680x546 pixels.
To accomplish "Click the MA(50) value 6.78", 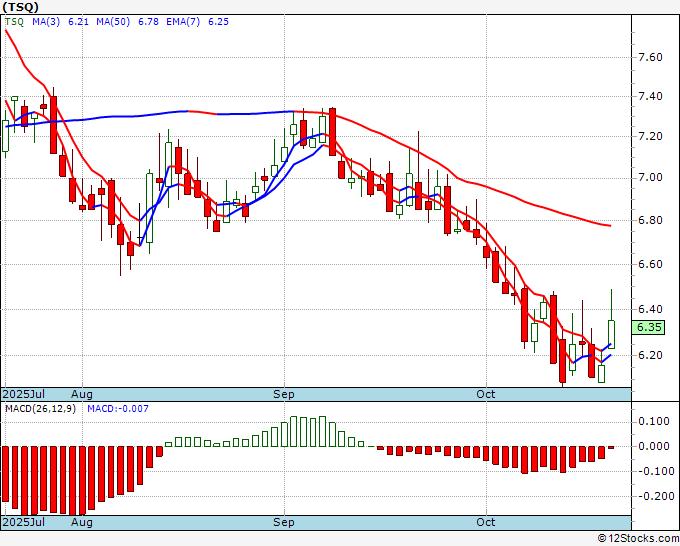I will (x=148, y=22).
